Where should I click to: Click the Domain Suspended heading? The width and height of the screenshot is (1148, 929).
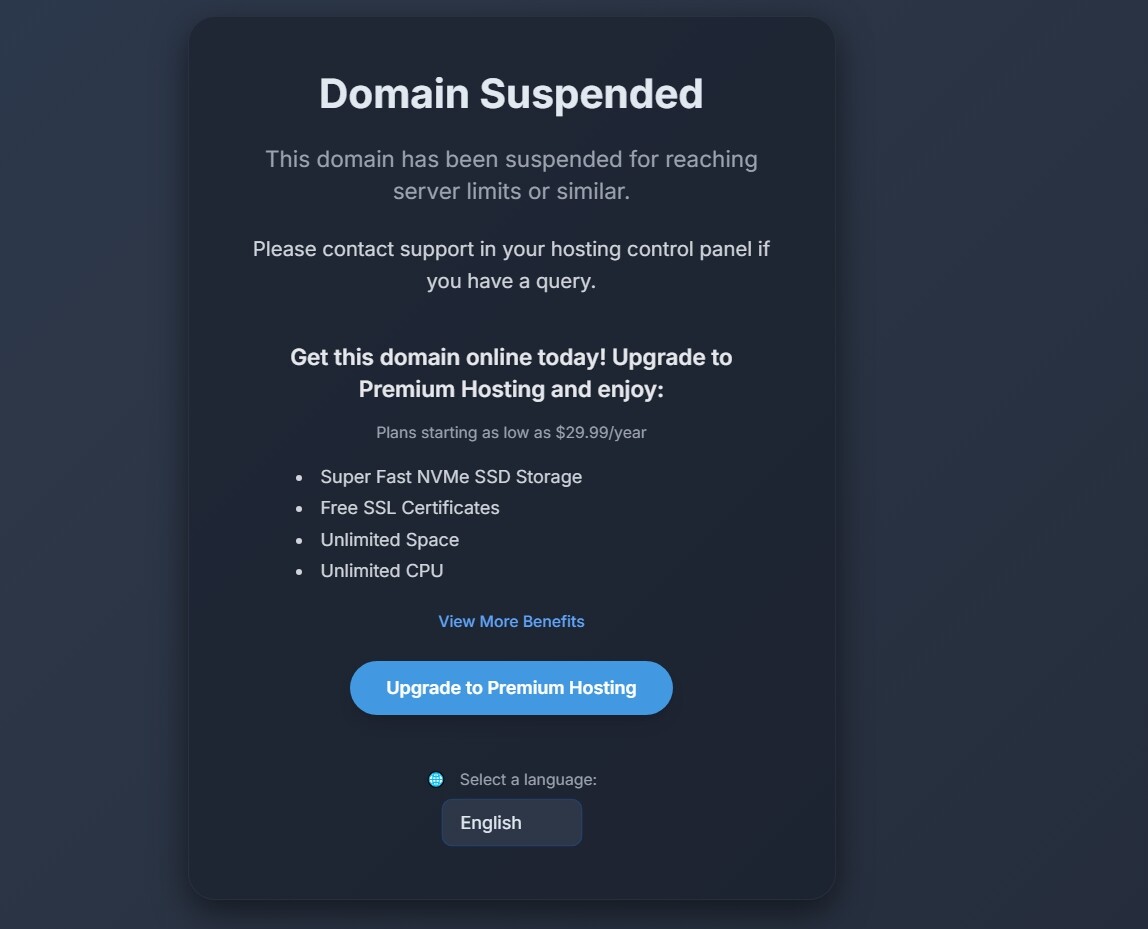point(511,93)
